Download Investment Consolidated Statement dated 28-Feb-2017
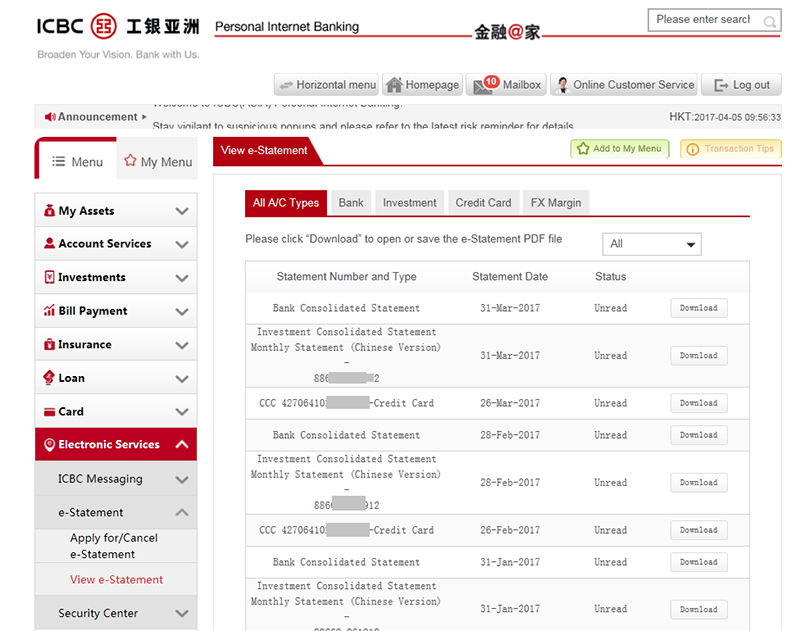 coord(698,483)
